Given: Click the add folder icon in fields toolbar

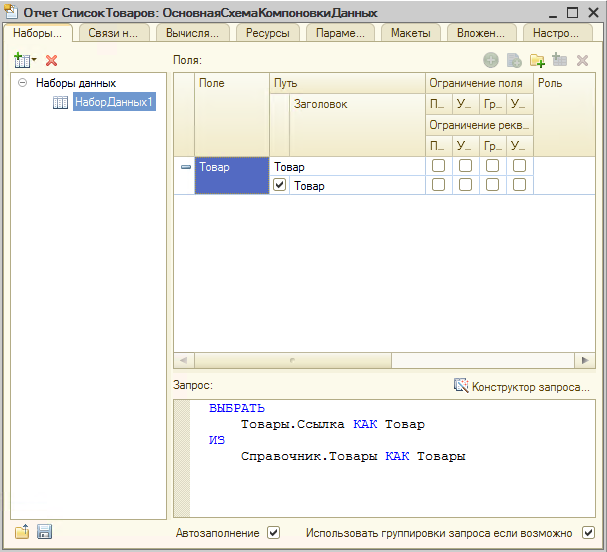Looking at the screenshot, I should coord(537,61).
